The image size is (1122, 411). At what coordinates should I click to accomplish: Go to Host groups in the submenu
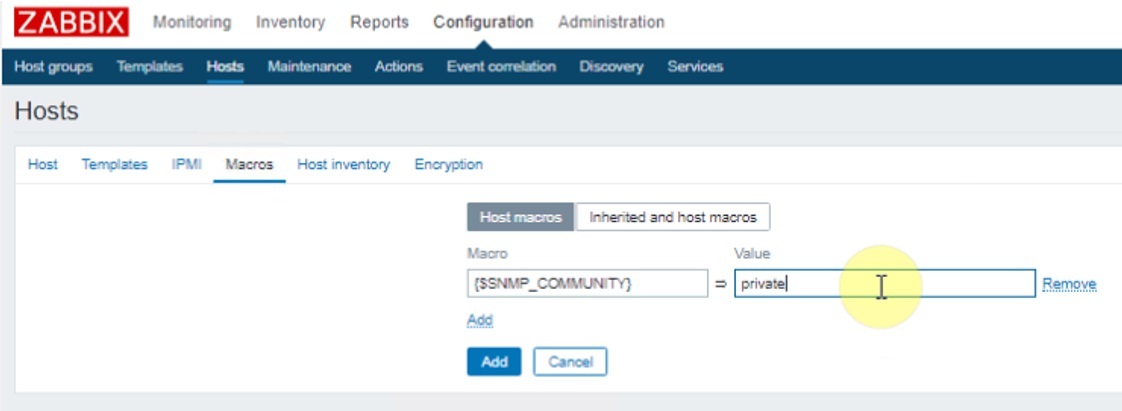[x=54, y=67]
